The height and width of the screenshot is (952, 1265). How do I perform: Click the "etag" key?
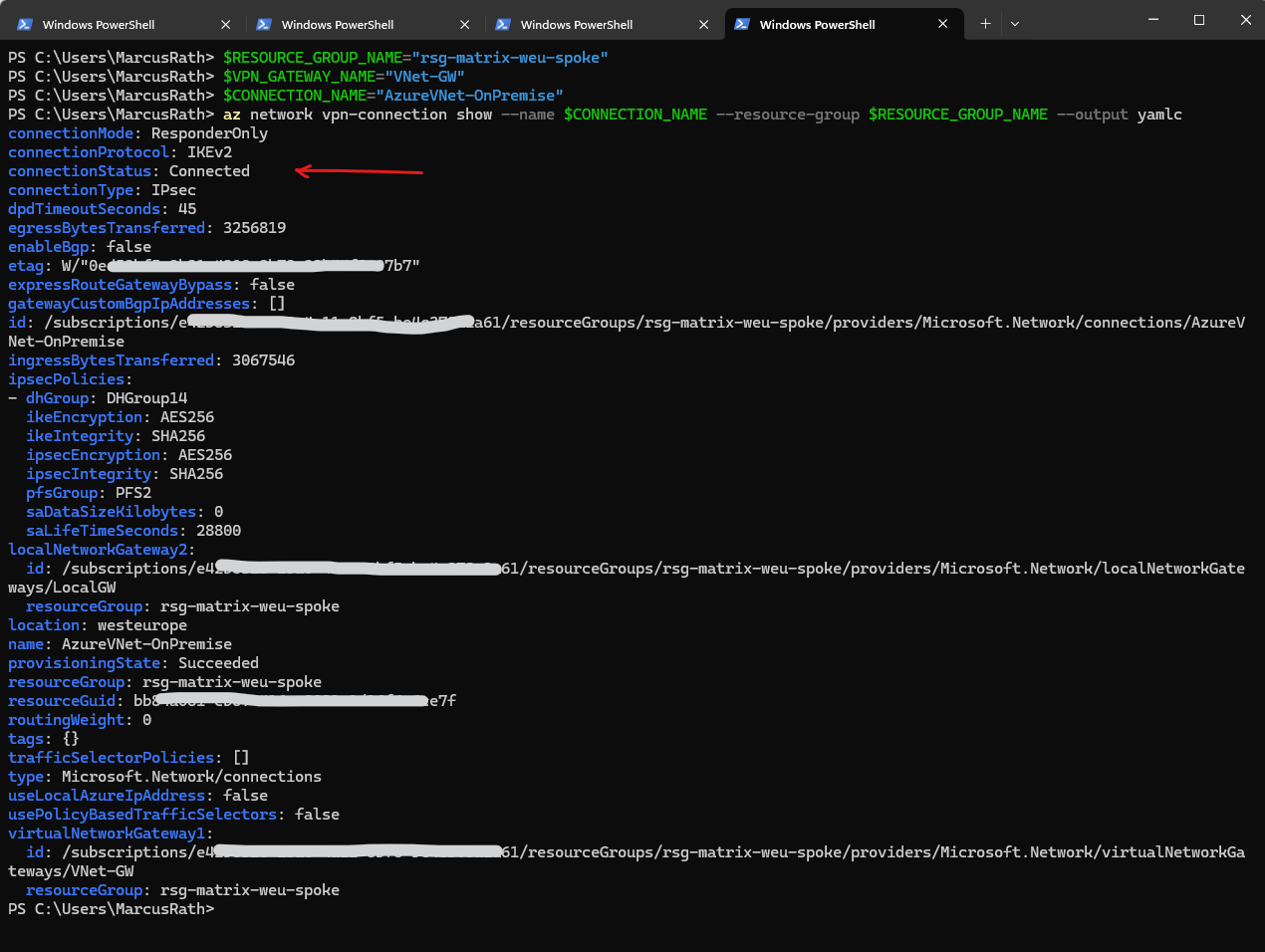pos(26,266)
